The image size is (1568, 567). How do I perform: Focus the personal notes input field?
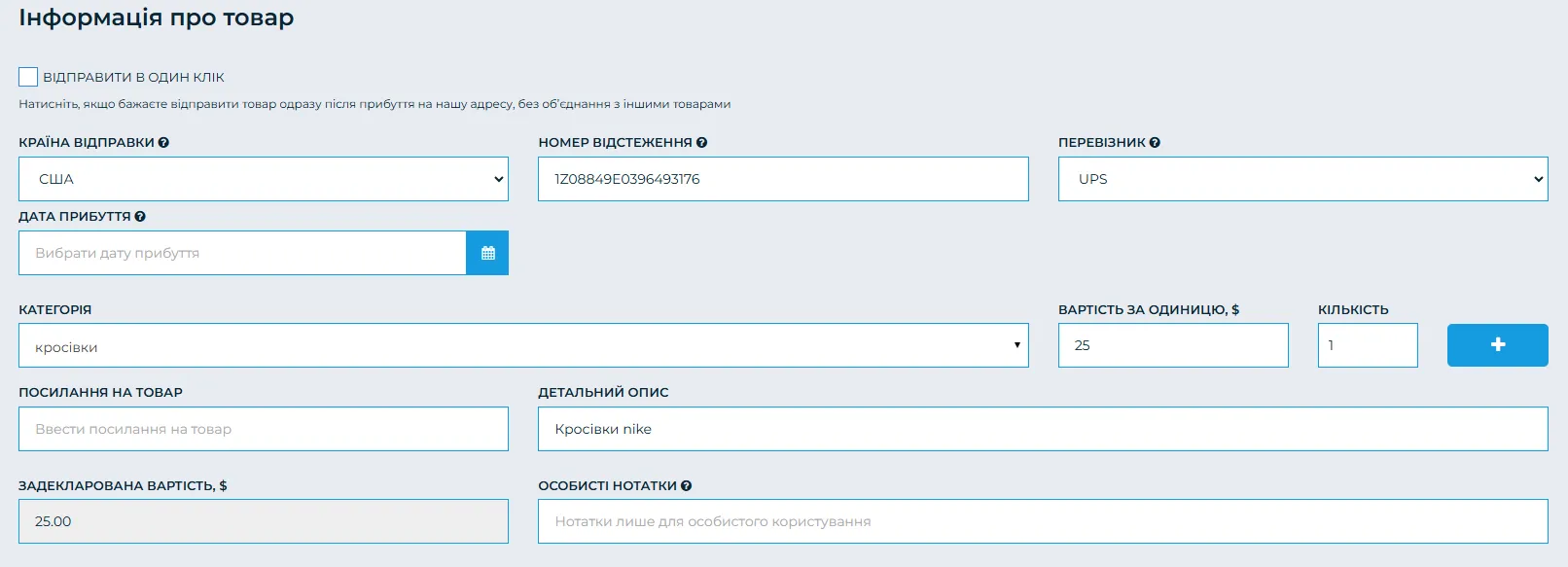tap(1042, 521)
